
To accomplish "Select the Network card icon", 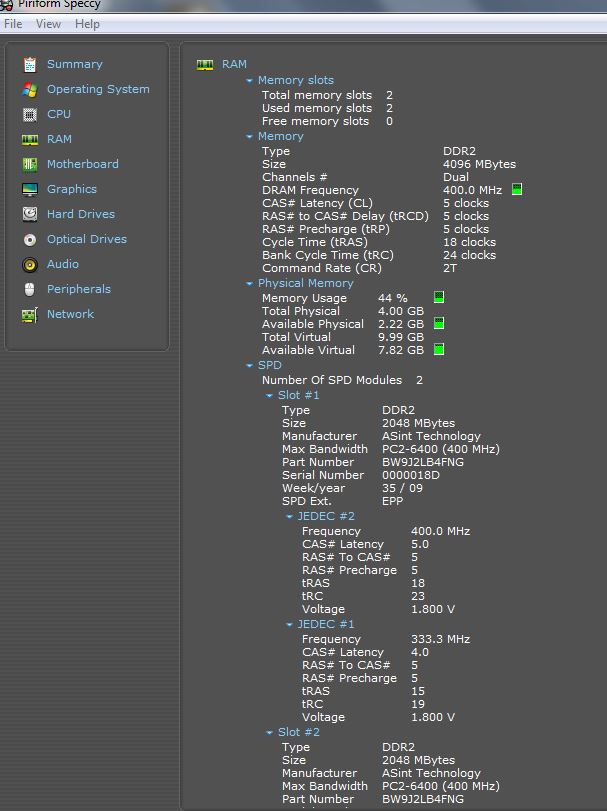I will [30, 314].
